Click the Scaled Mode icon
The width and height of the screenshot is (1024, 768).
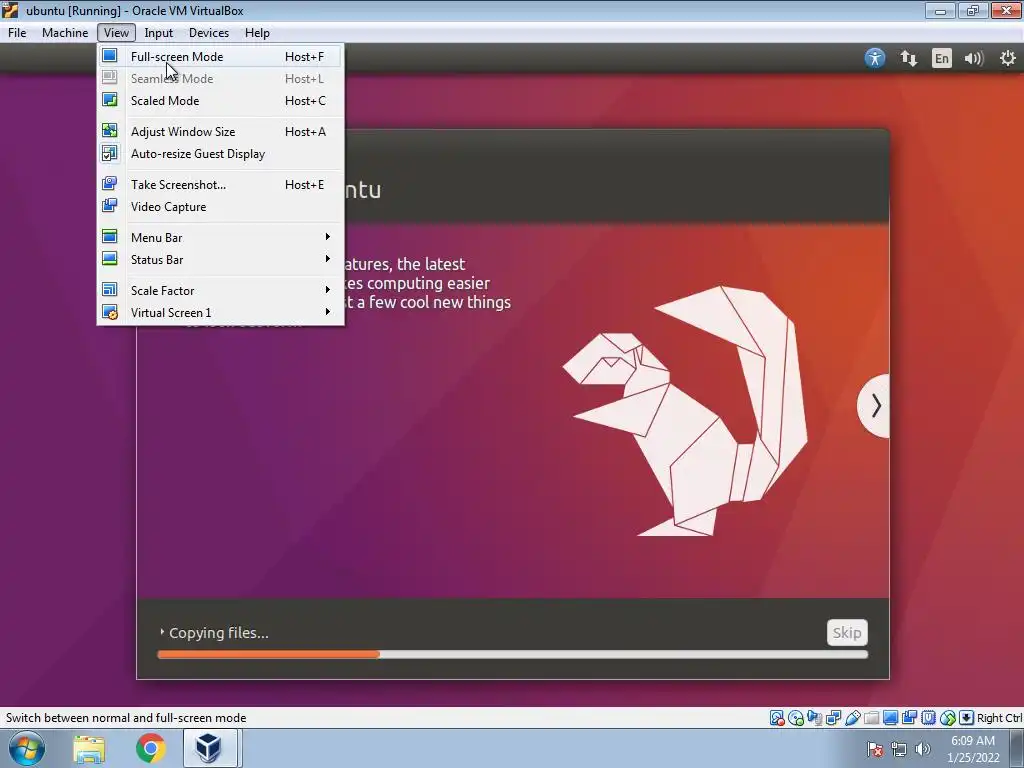click(x=110, y=100)
